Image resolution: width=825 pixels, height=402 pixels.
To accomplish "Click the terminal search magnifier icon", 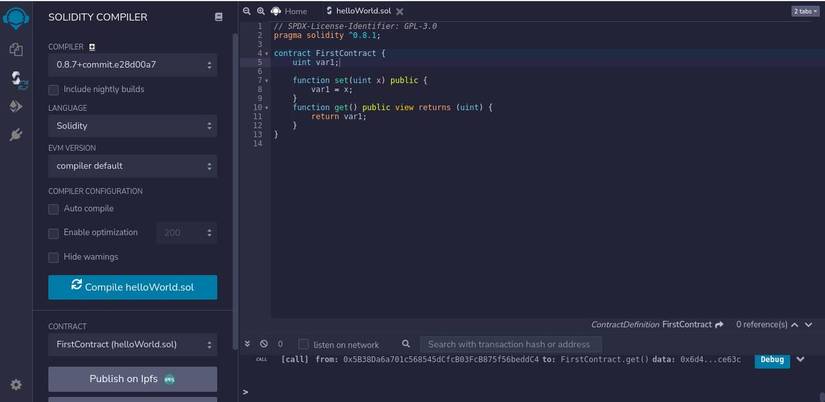I will tap(406, 344).
